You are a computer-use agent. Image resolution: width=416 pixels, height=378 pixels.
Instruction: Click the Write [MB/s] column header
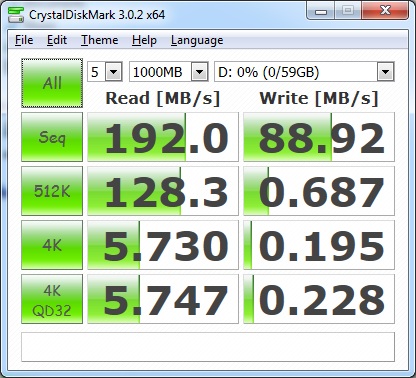[x=319, y=99]
